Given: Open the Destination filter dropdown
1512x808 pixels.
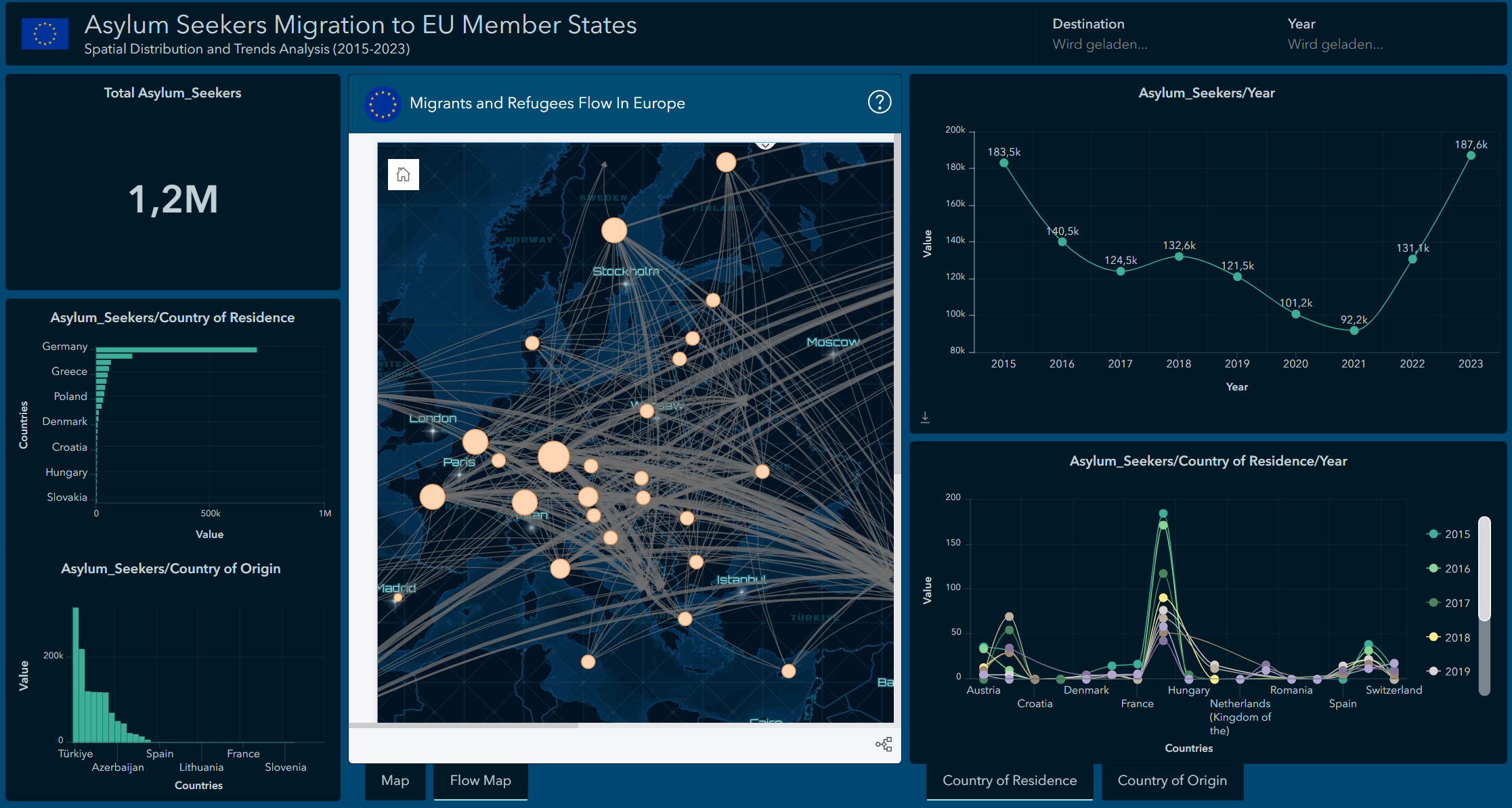Looking at the screenshot, I should (x=1100, y=44).
